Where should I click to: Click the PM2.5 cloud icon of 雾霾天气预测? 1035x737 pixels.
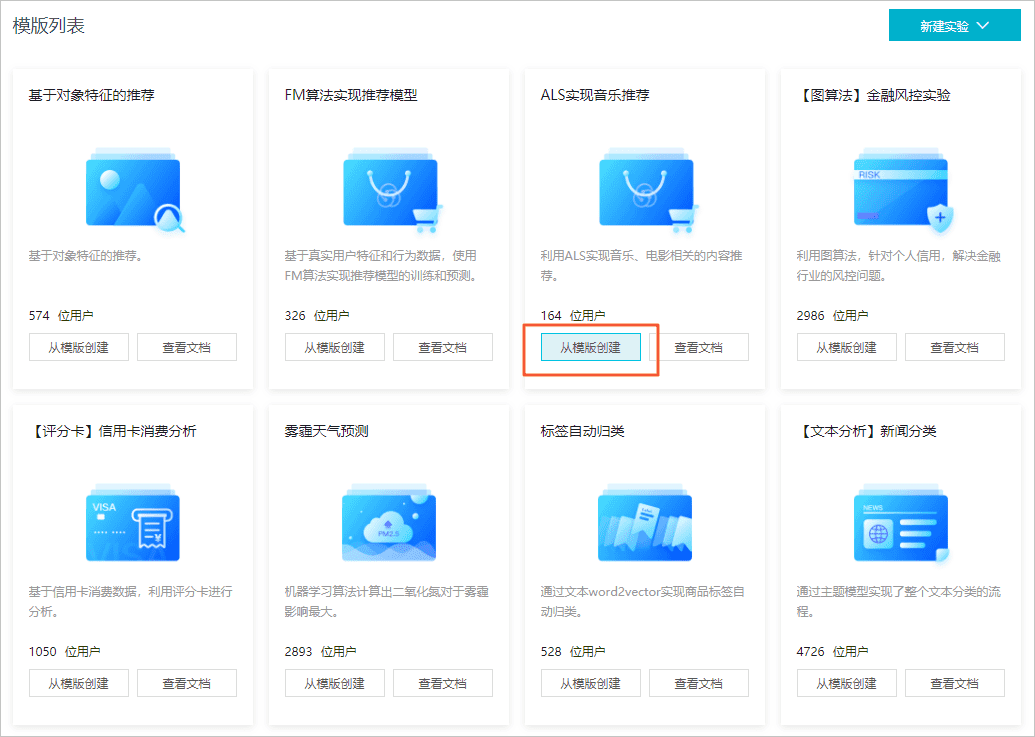click(389, 523)
